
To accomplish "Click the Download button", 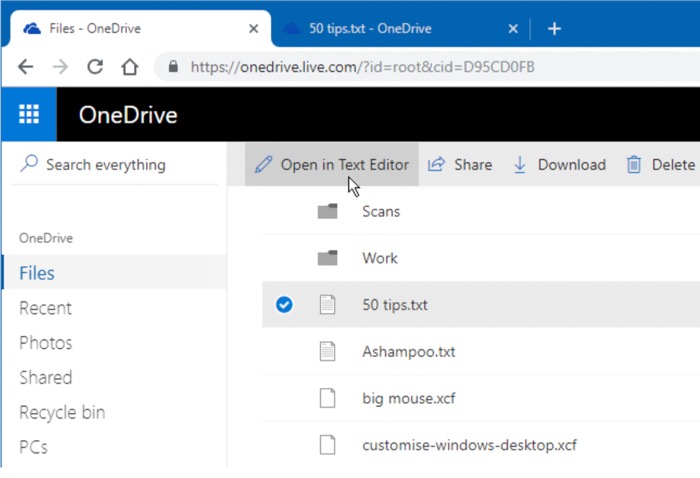I will click(560, 165).
